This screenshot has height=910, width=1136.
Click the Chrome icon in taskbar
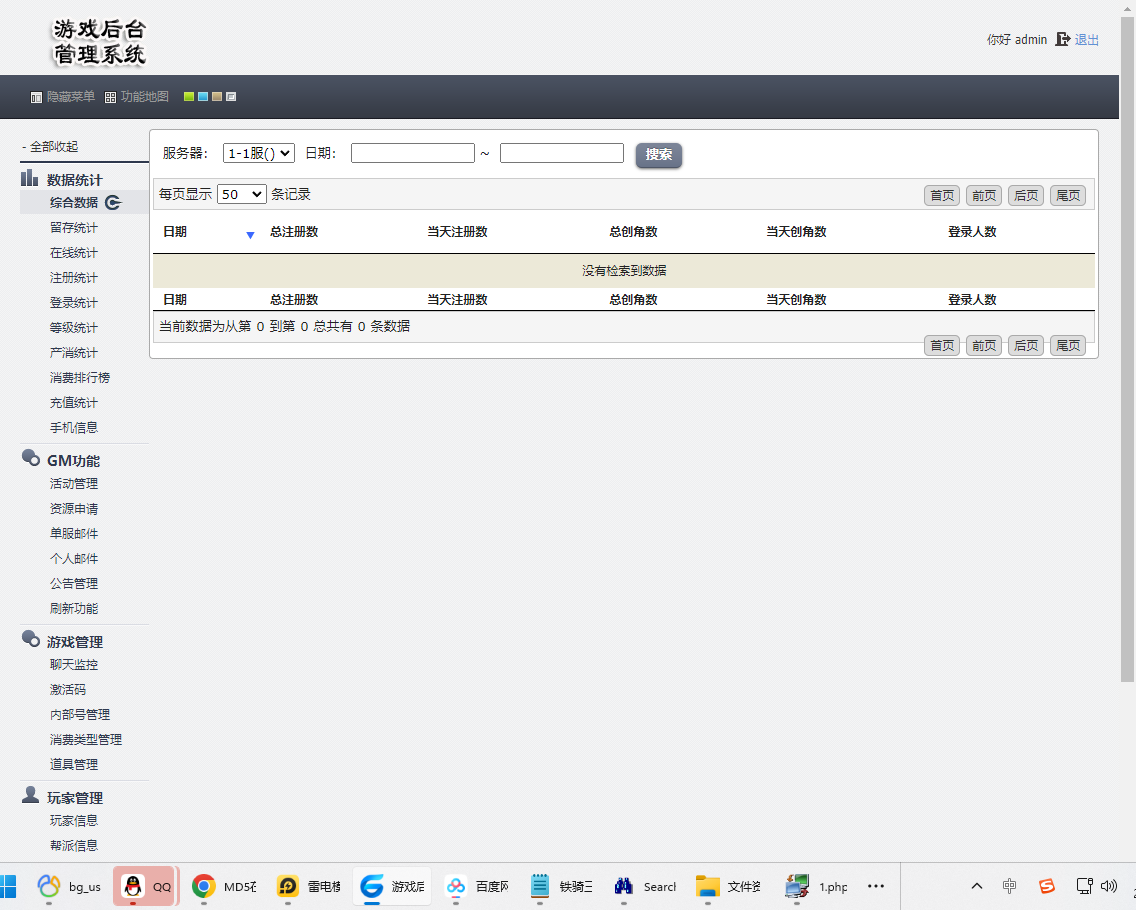204,886
